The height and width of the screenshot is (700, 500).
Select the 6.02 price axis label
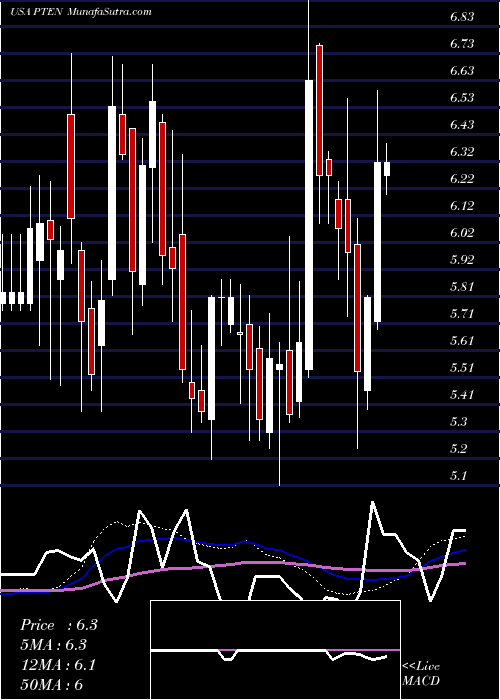(x=462, y=233)
